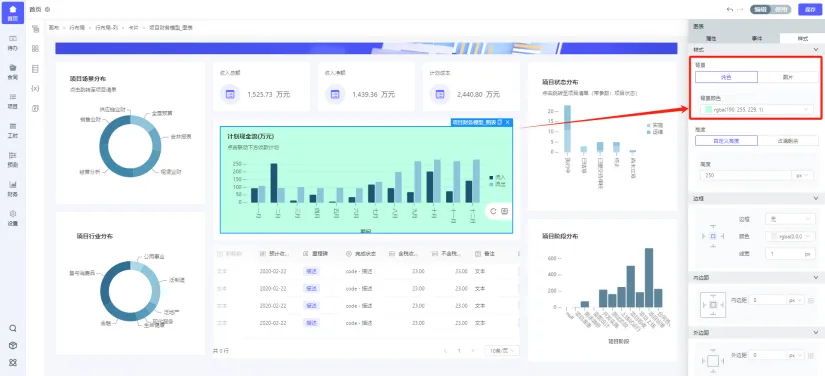The height and width of the screenshot is (376, 825).
Task: Open the 设置 gear in left sidebar
Action: tap(13, 218)
